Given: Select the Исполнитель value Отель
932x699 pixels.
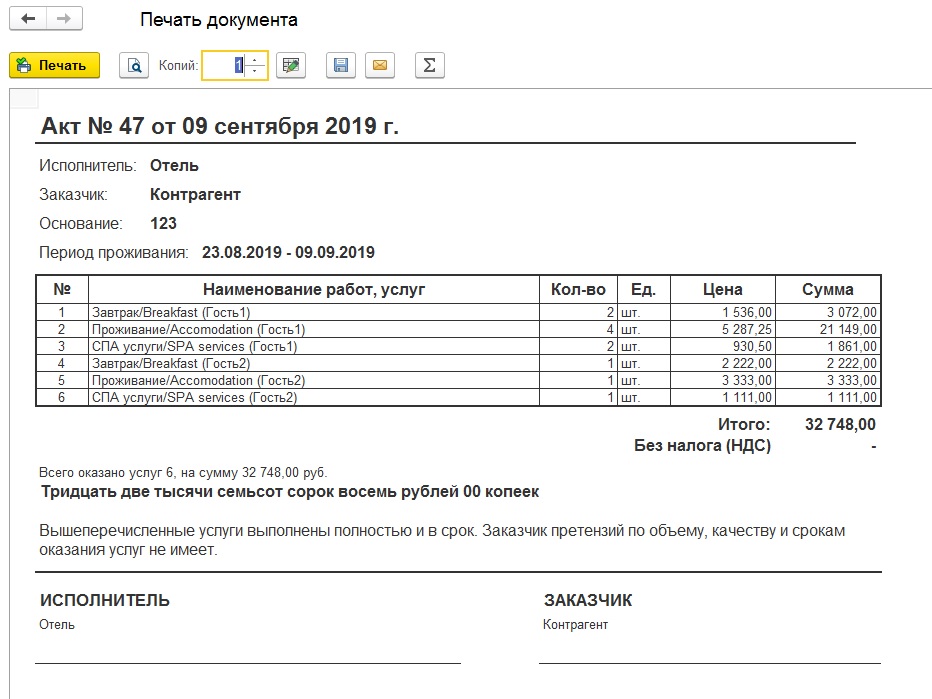Looking at the screenshot, I should [x=174, y=165].
